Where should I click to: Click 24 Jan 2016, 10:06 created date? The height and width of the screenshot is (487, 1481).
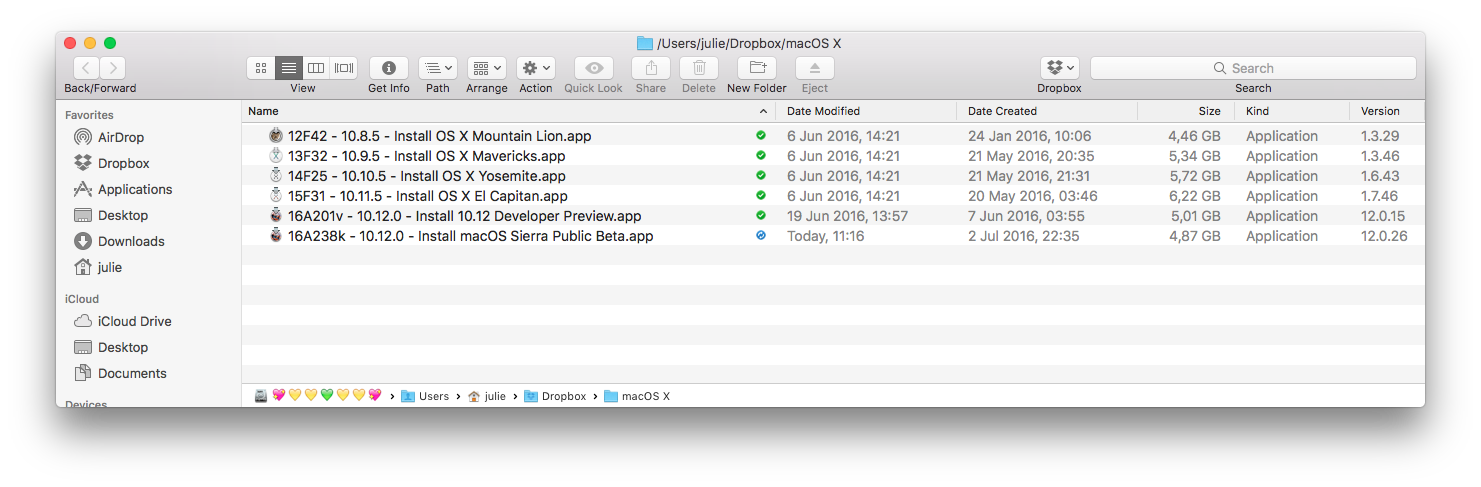coord(1029,136)
